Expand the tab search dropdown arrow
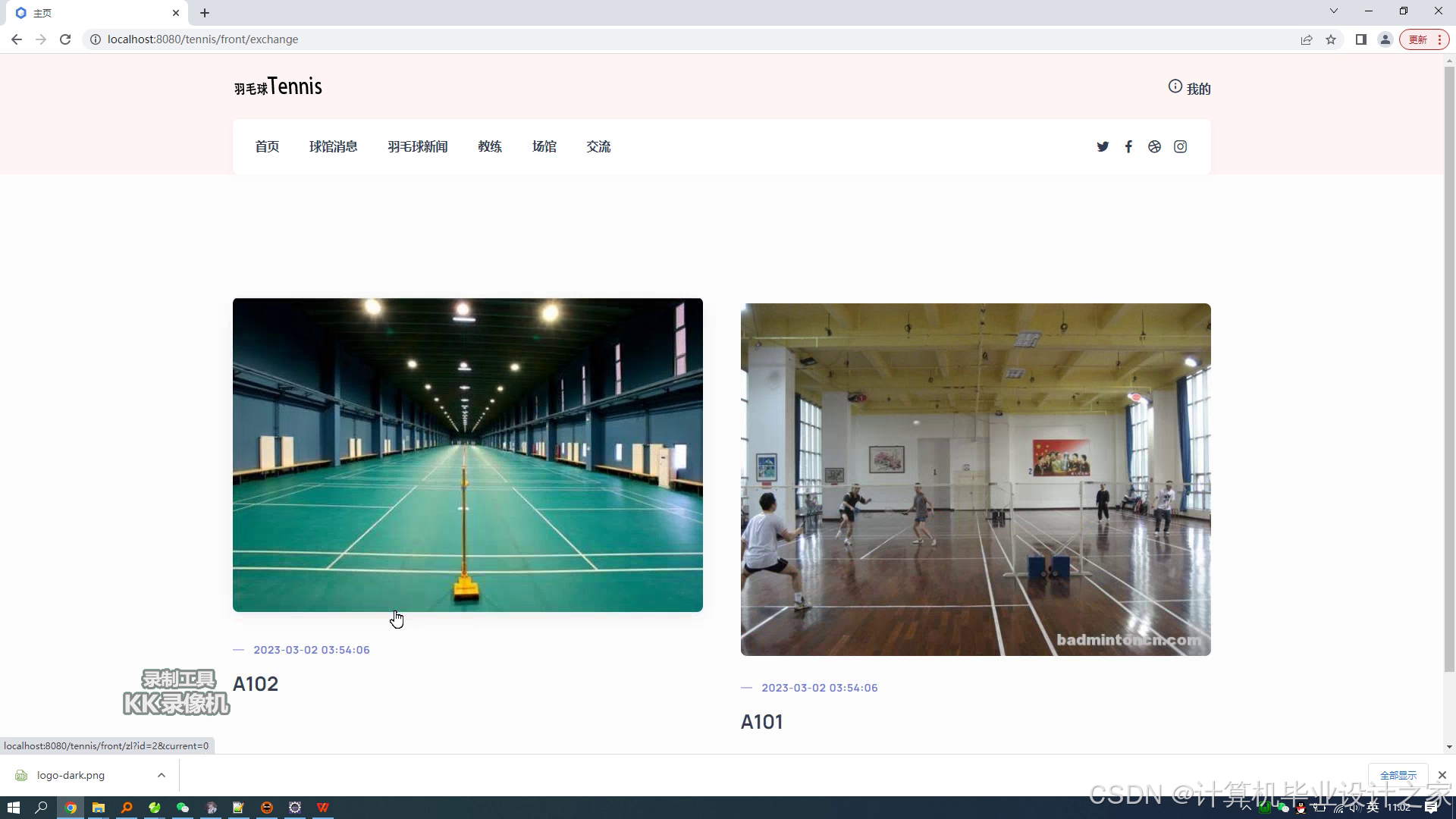This screenshot has height=819, width=1456. [x=1334, y=11]
